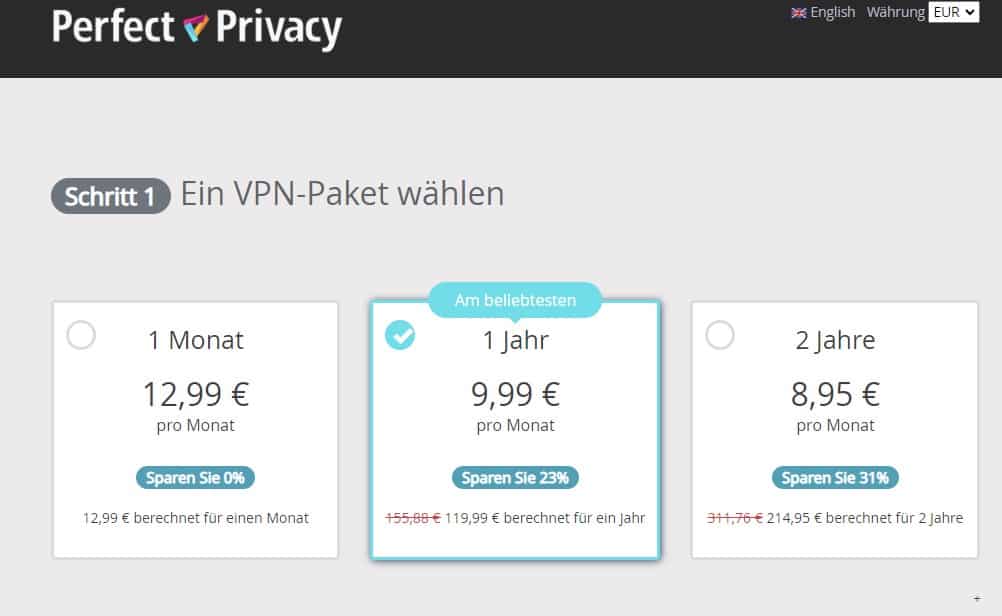Screen dimensions: 1002x616
Task: Click the Am beliebtesten badge
Action: pos(515,300)
